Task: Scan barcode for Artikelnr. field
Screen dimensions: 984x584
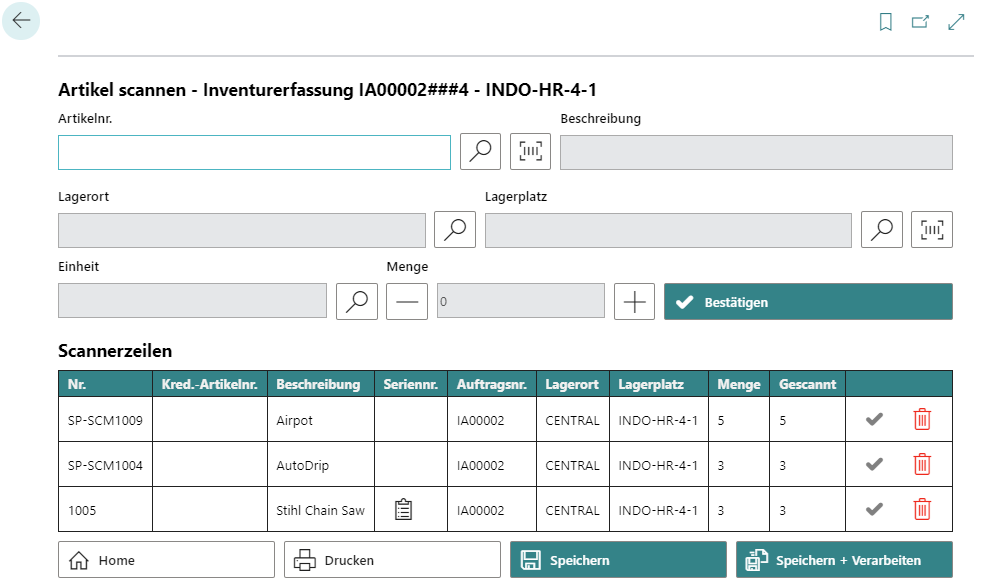Action: (x=530, y=151)
